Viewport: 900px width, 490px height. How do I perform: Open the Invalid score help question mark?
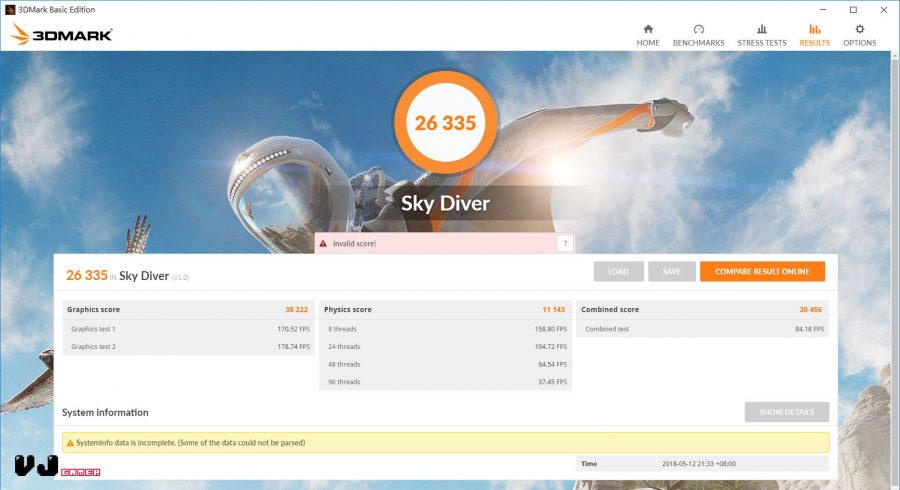565,243
